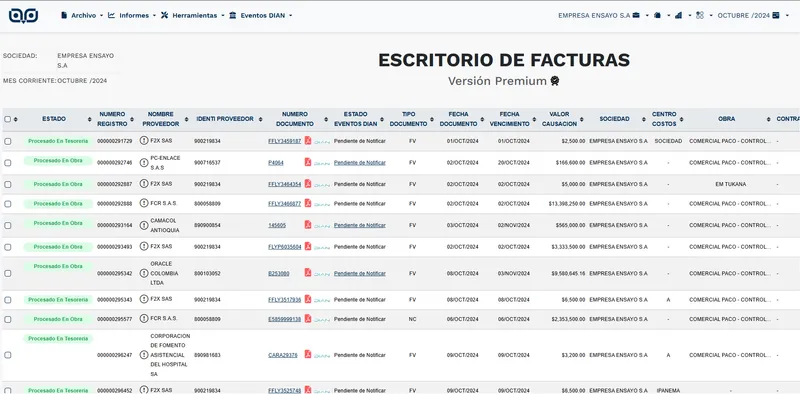The width and height of the screenshot is (800, 394).
Task: Open the PDF icon next to FFLY3464354
Action: click(x=308, y=184)
